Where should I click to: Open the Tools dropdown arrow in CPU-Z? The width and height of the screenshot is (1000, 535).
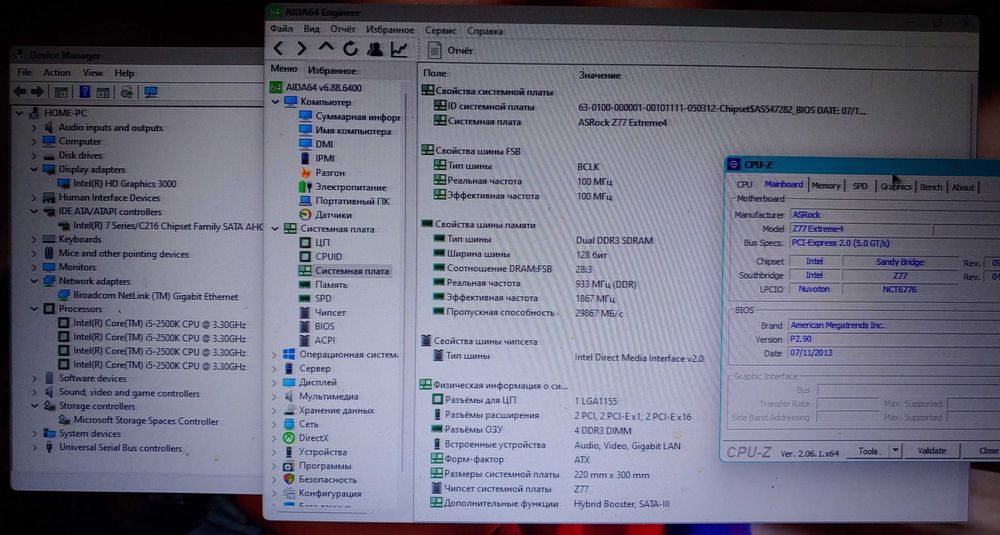click(895, 451)
